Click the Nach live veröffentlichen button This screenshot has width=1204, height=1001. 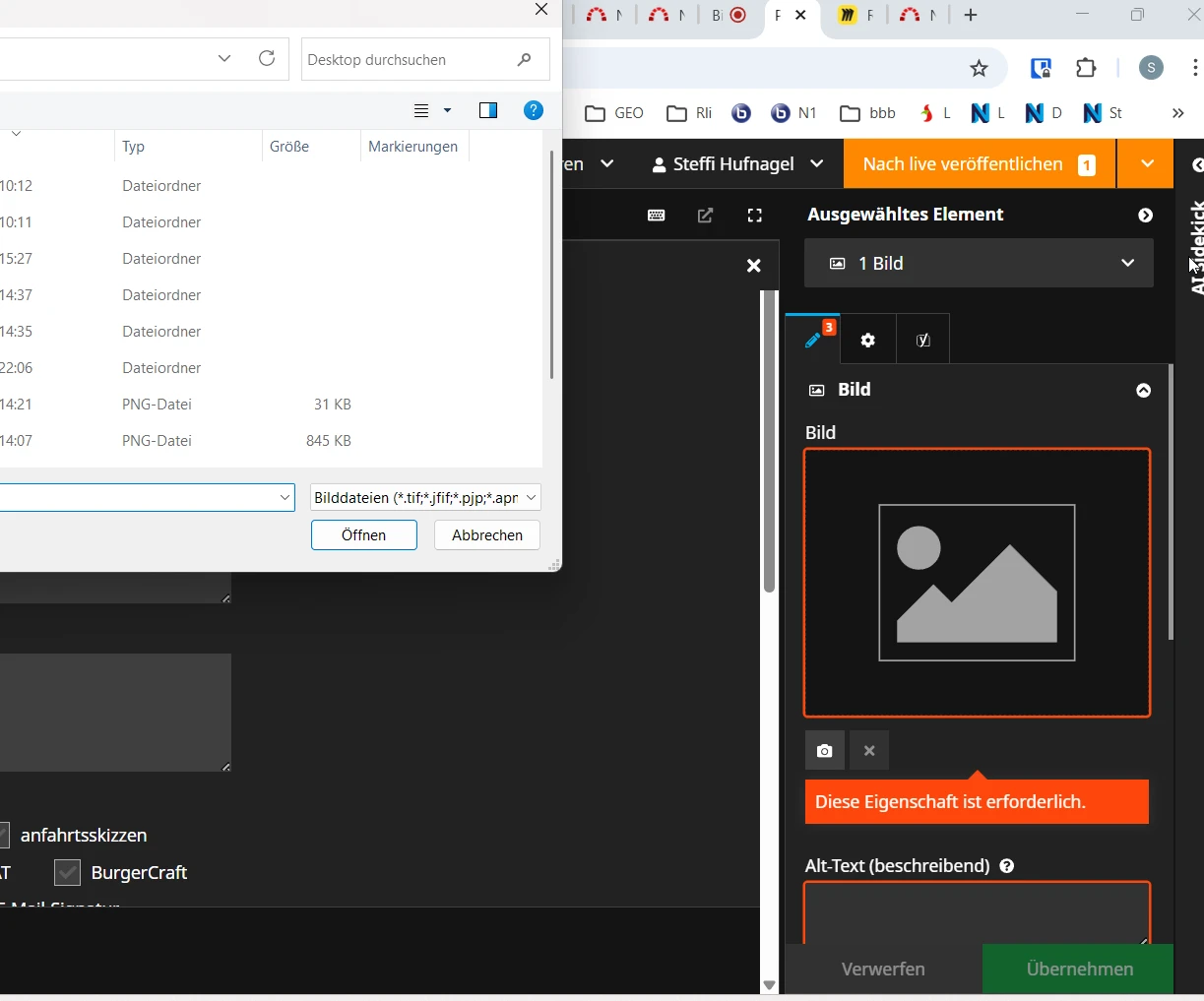[x=979, y=164]
